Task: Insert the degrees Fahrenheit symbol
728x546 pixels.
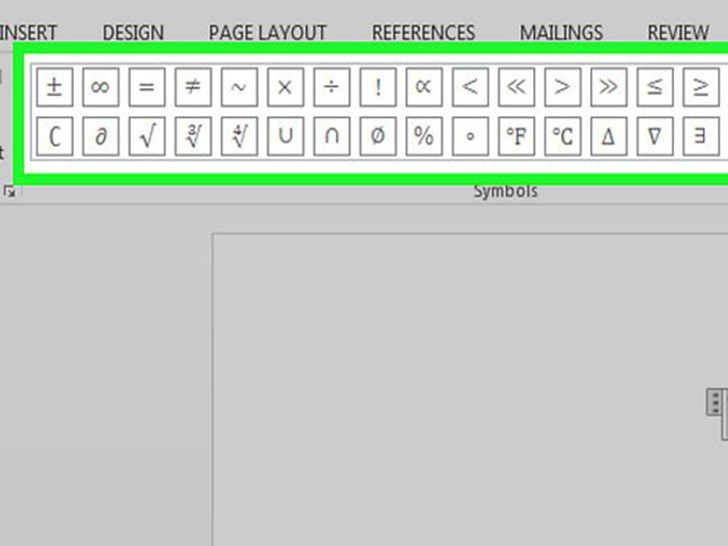Action: [x=516, y=136]
